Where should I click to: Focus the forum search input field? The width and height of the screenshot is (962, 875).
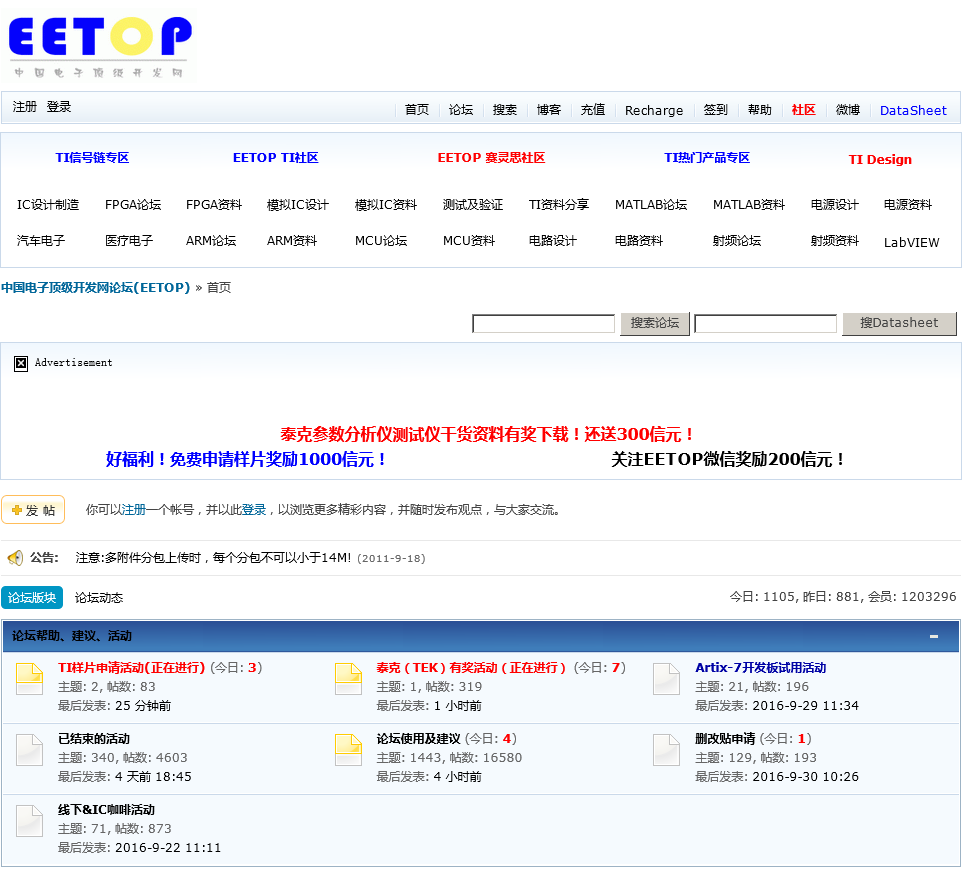pos(544,323)
